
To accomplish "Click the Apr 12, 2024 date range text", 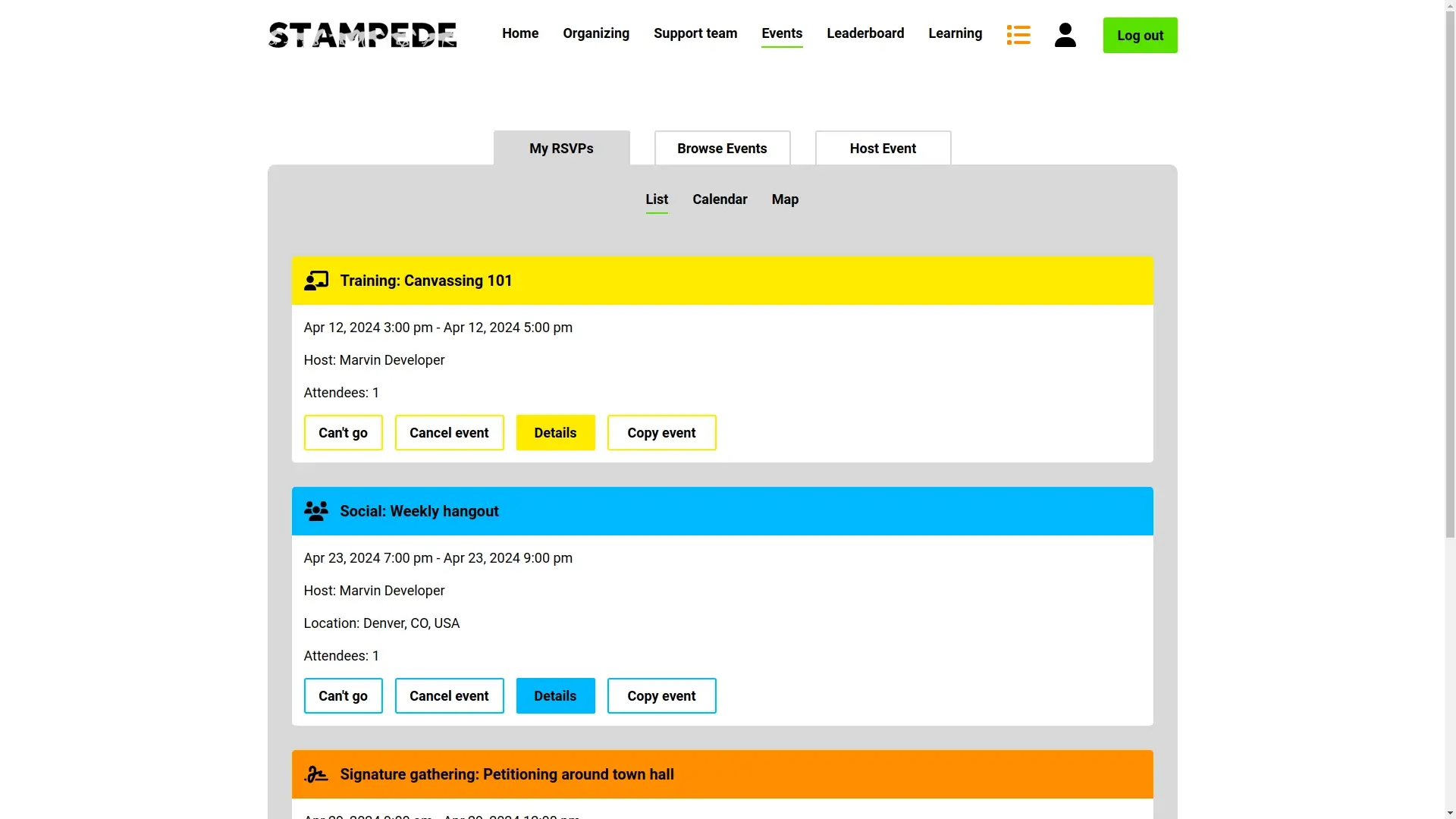I will [438, 328].
